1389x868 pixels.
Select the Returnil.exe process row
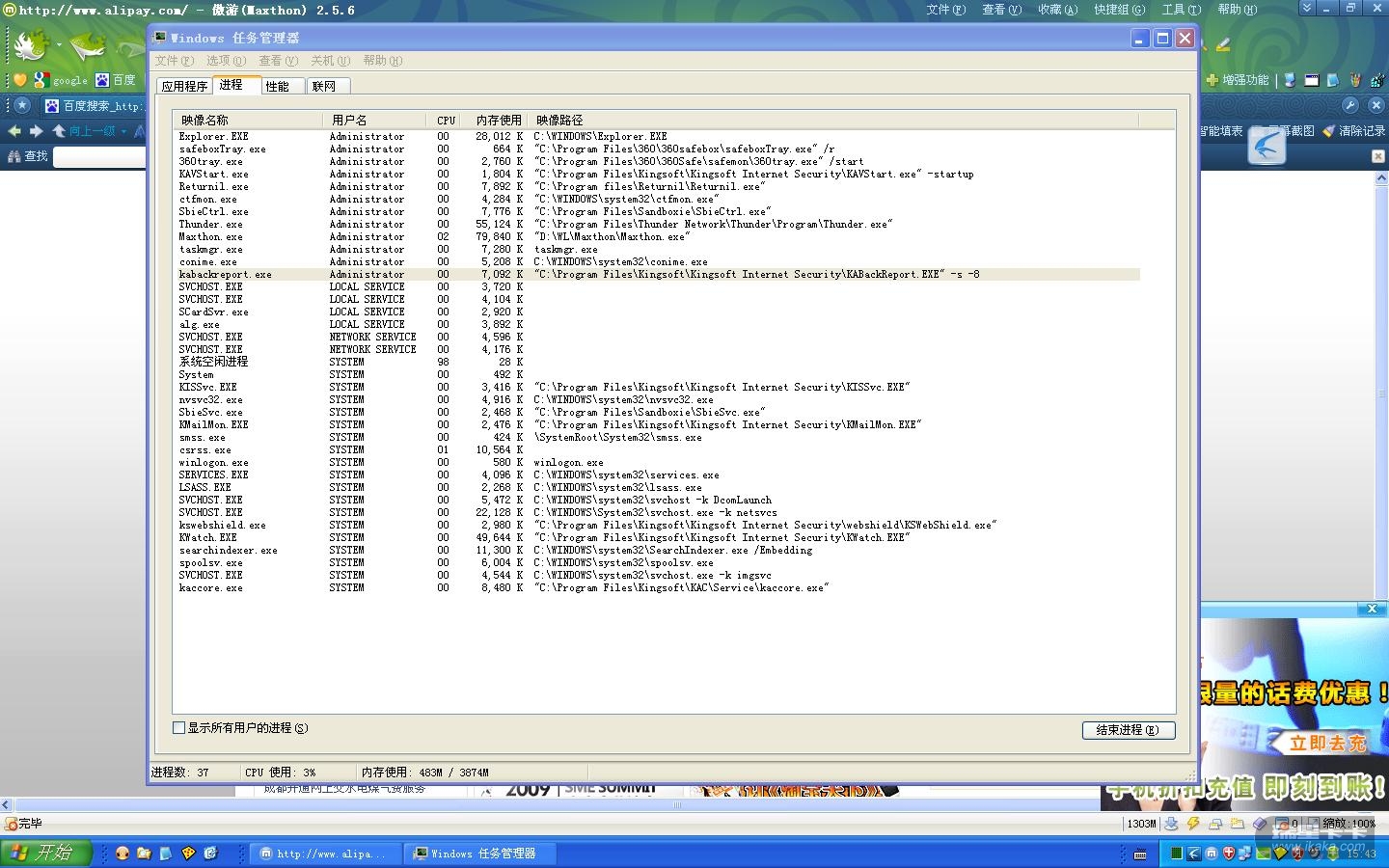coord(657,187)
